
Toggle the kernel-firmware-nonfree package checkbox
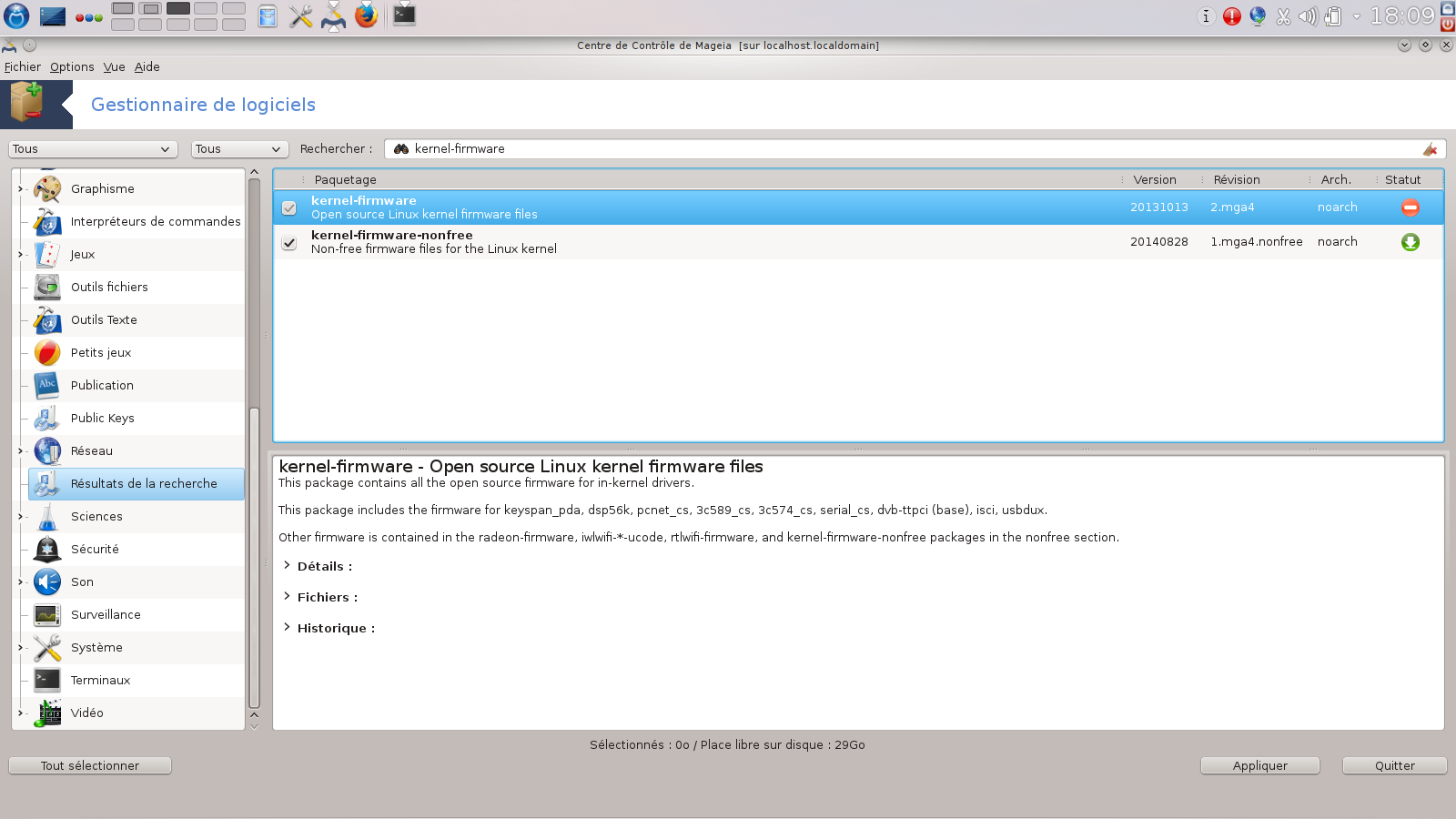tap(289, 243)
